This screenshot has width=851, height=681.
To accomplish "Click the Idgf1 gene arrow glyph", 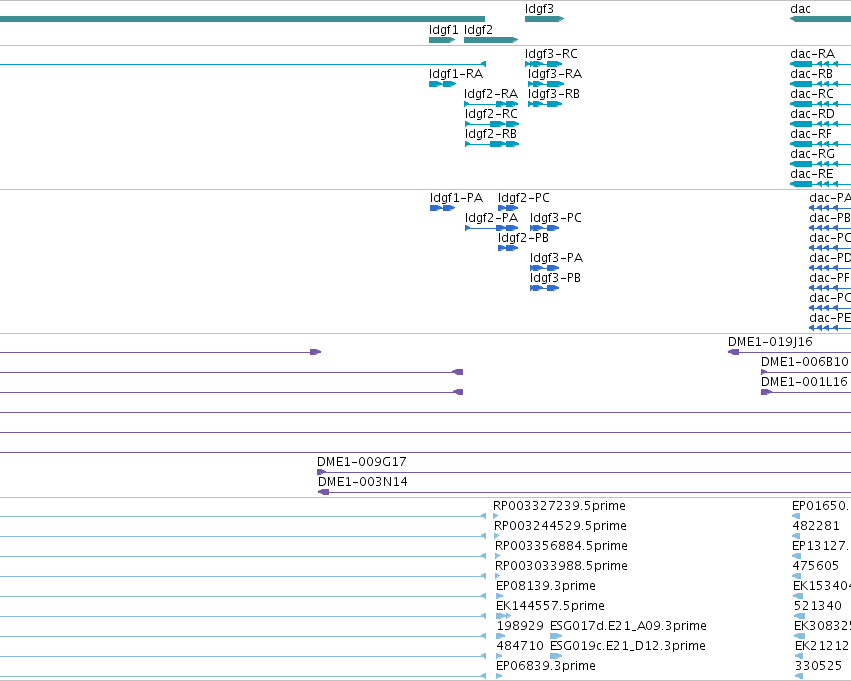I will pyautogui.click(x=442, y=40).
